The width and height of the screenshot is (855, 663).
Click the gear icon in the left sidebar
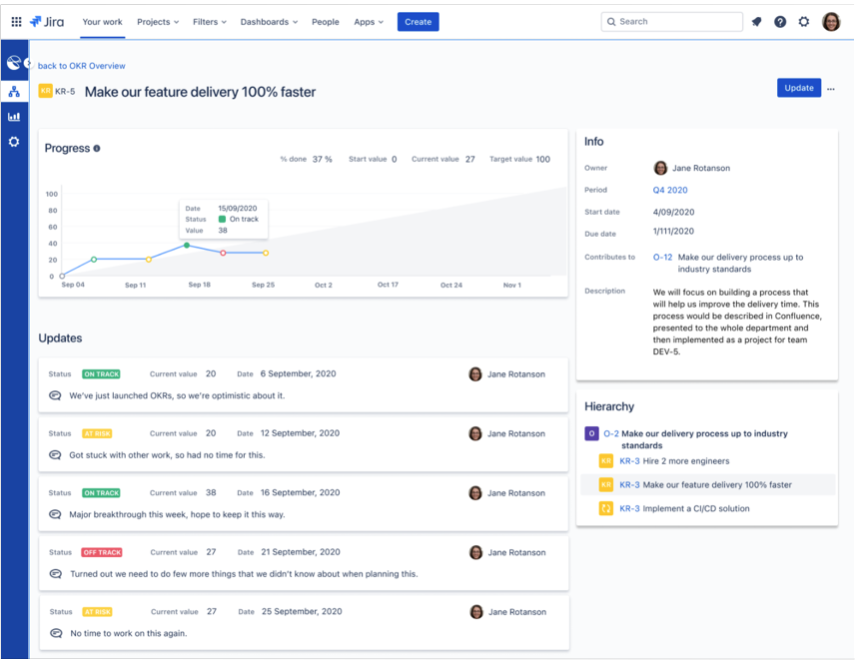pyautogui.click(x=14, y=141)
